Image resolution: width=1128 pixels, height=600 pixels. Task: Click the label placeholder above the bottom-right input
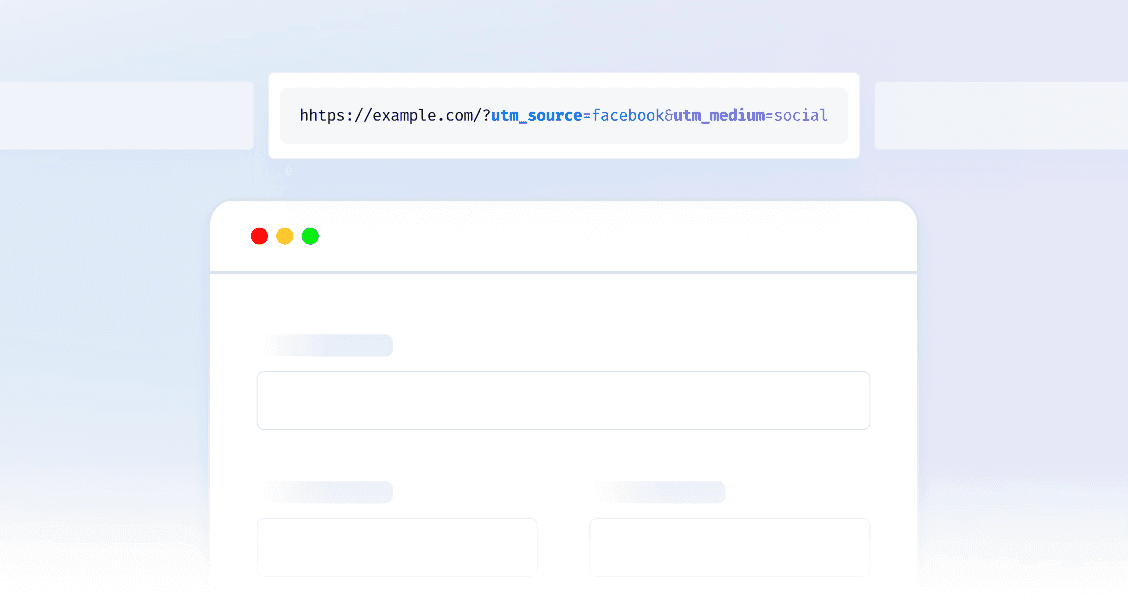point(660,492)
